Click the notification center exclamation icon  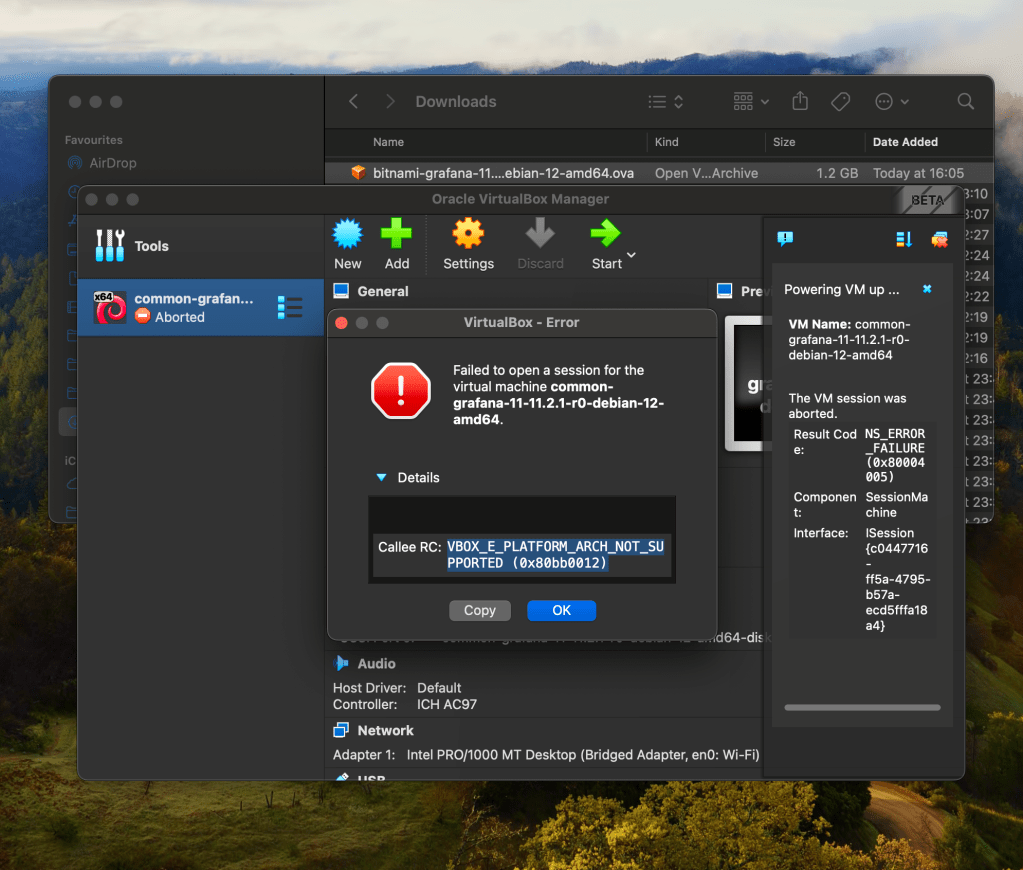785,239
